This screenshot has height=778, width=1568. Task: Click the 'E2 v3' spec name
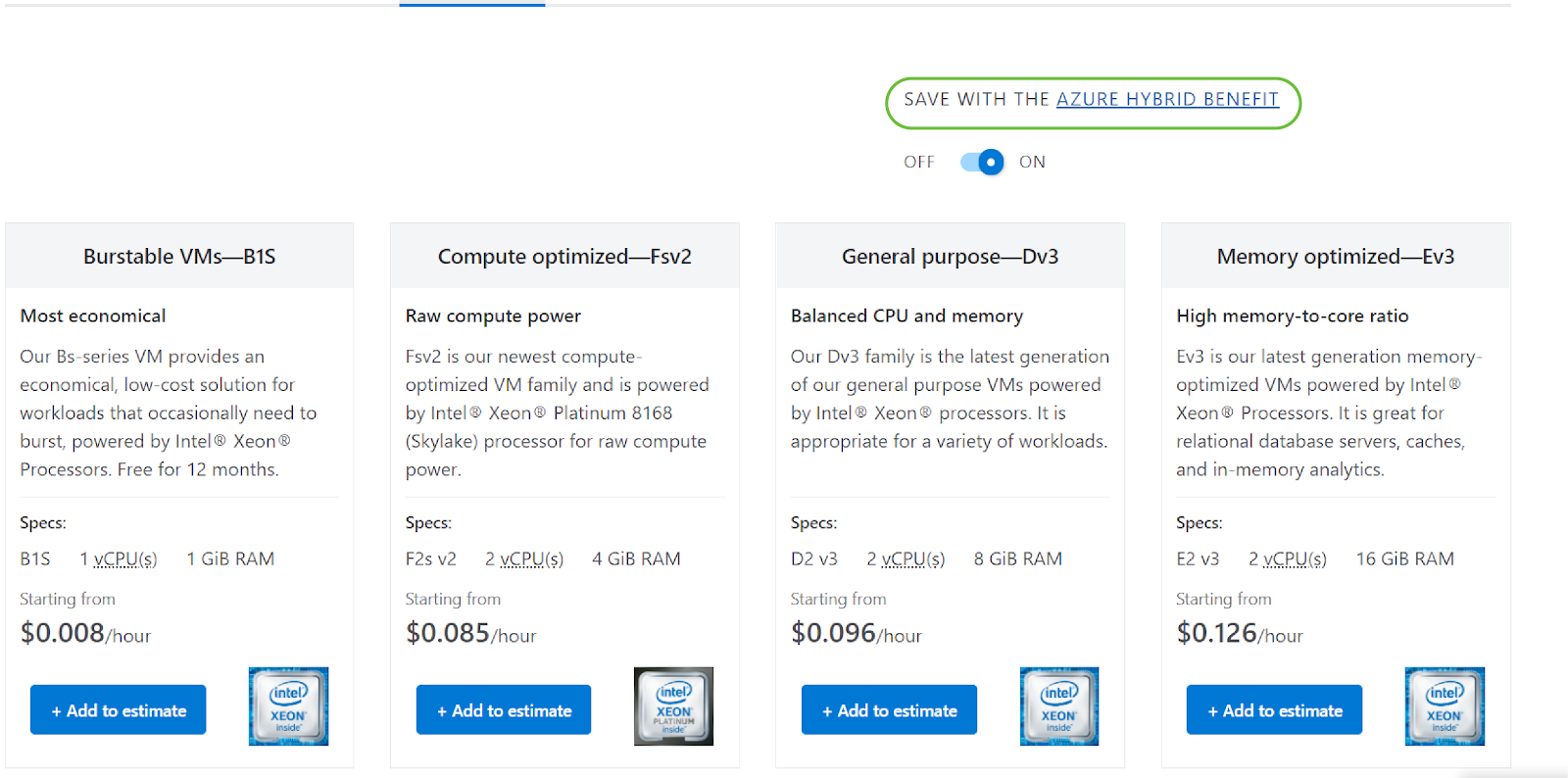1198,559
